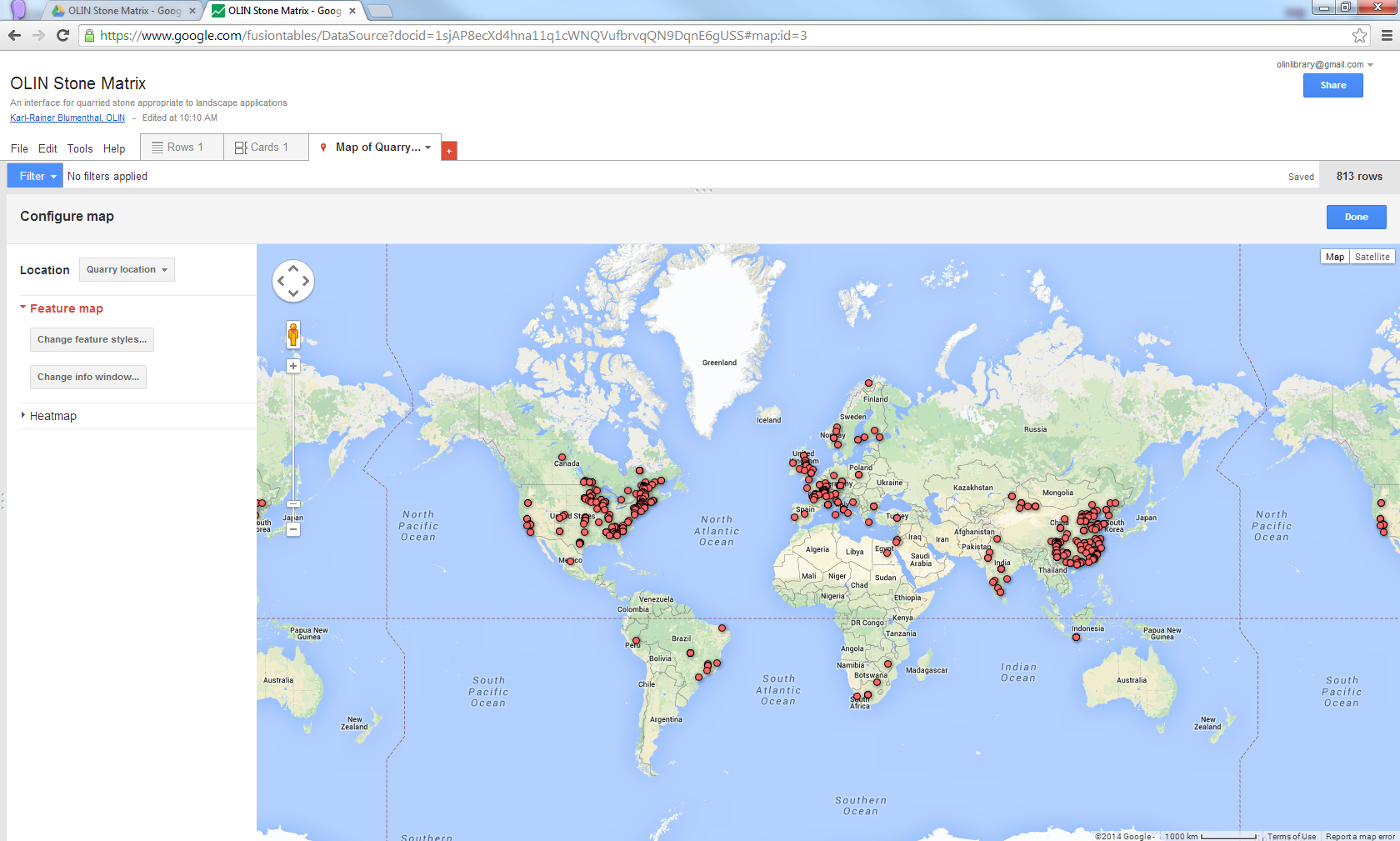Click the map pan up arrow
1400x841 pixels.
[293, 268]
